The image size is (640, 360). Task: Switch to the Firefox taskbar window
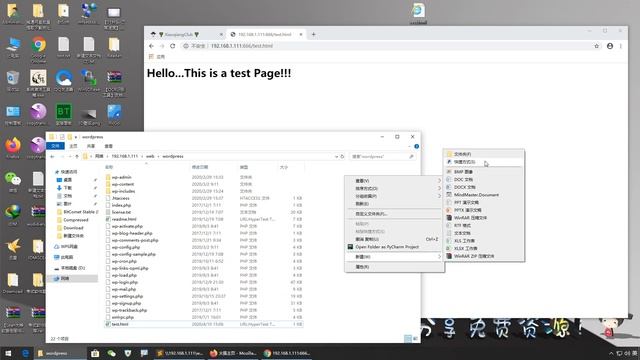(x=233, y=353)
